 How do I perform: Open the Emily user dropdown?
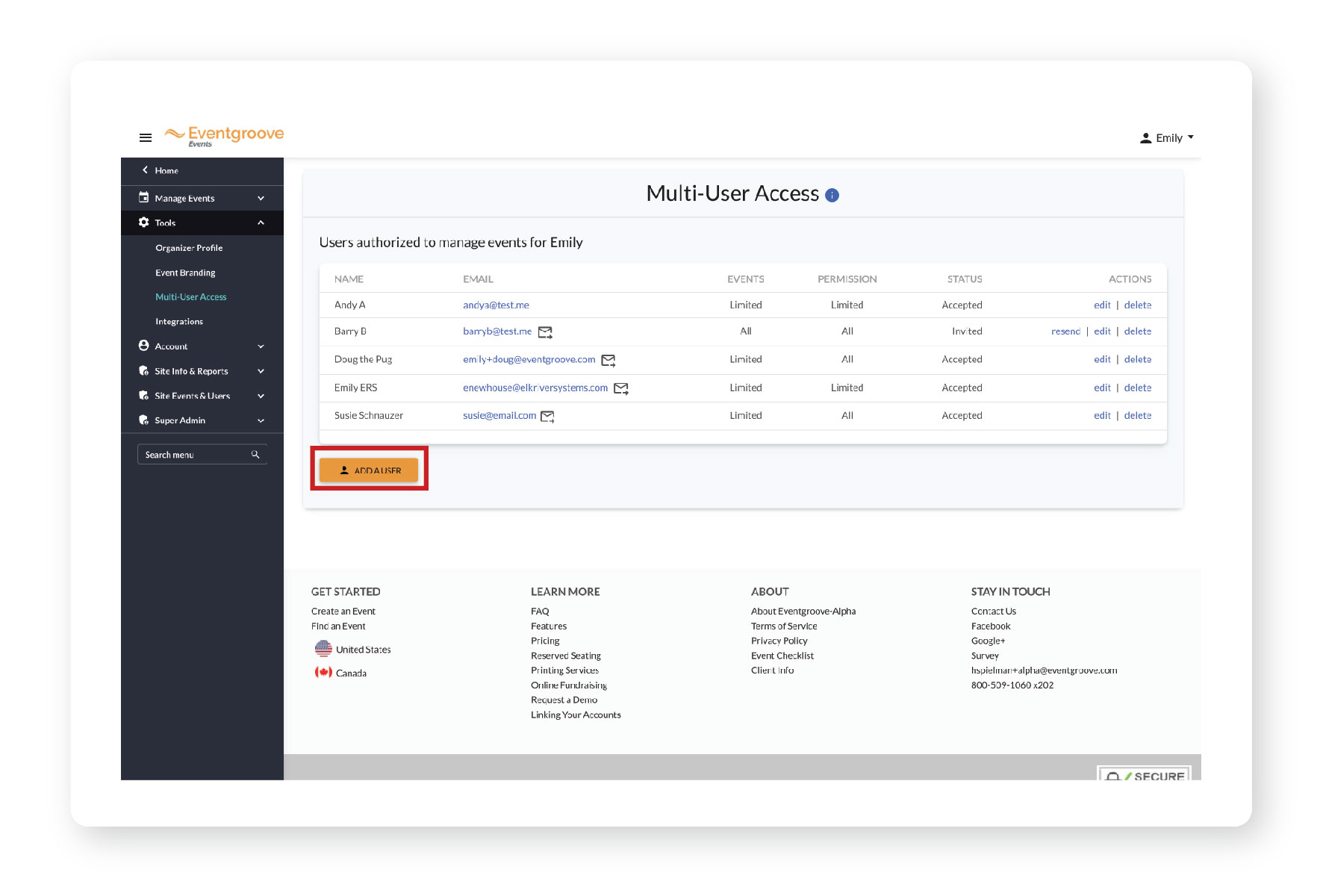tap(1166, 138)
